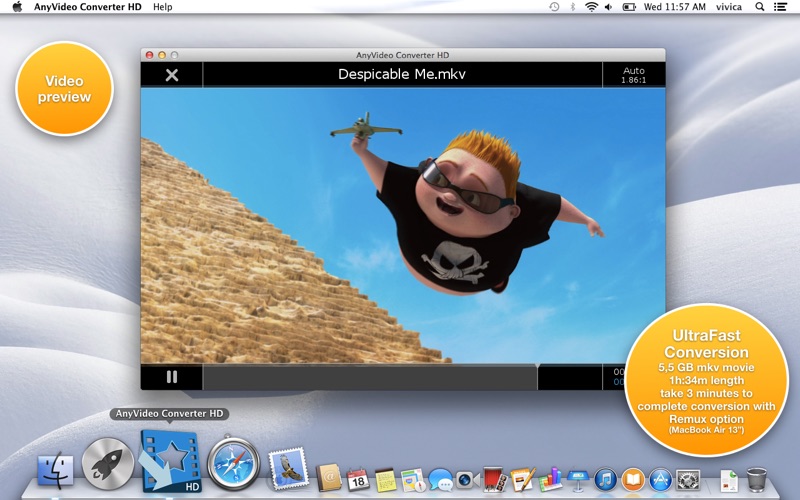The width and height of the screenshot is (800, 500).
Task: Open Mail stamp icon in Dock
Action: 288,468
